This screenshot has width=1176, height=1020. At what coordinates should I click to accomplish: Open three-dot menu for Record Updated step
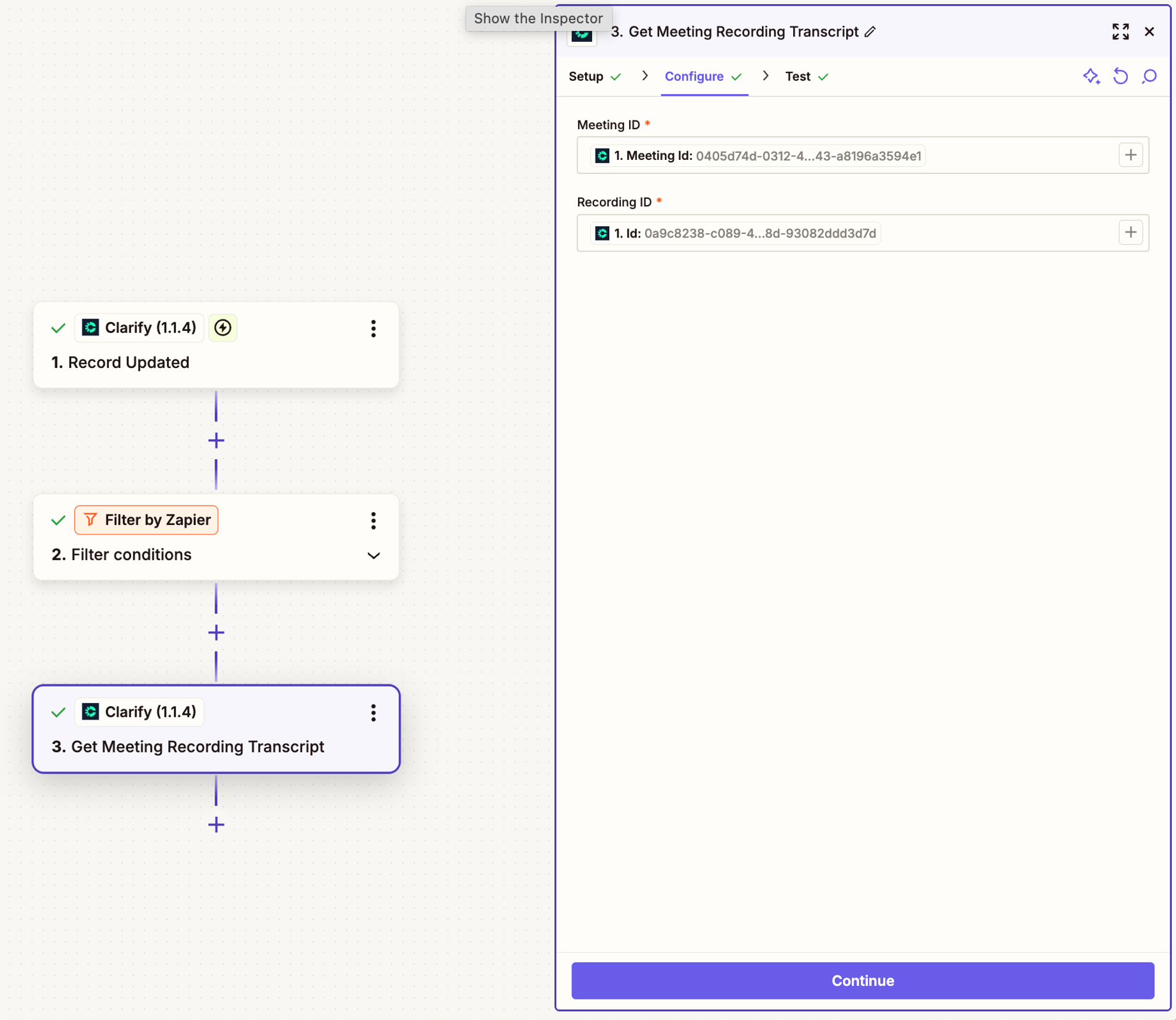[x=373, y=329]
